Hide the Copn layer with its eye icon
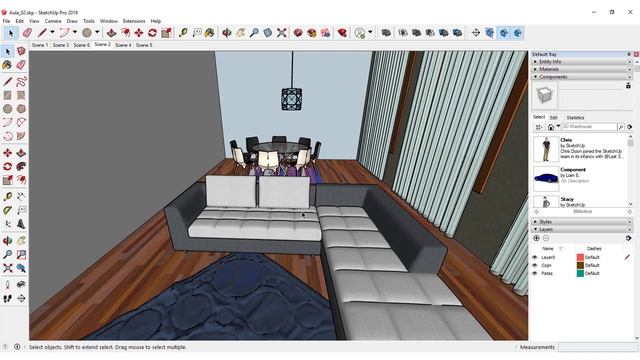640x360 pixels. coord(535,265)
